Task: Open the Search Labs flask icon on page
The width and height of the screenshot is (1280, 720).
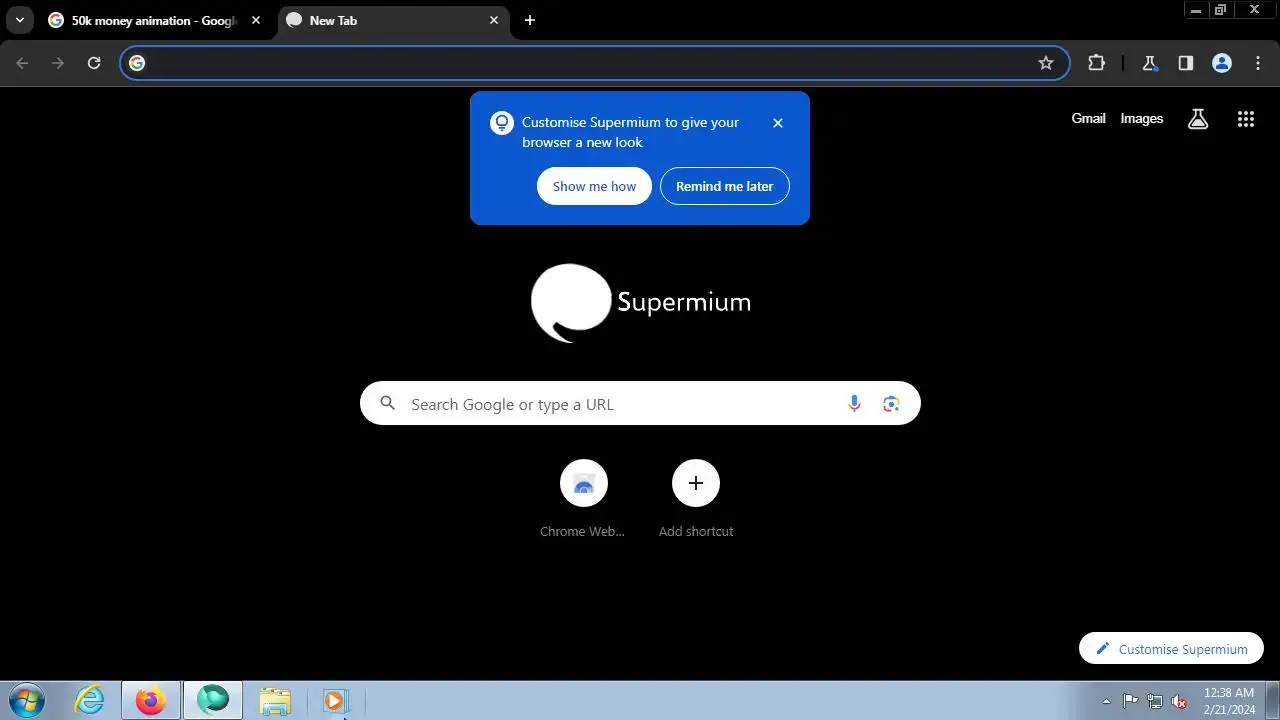Action: (x=1198, y=119)
